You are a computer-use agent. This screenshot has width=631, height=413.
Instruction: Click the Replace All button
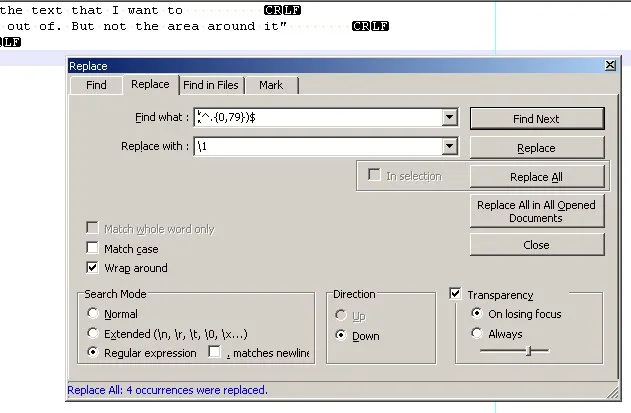[537, 177]
